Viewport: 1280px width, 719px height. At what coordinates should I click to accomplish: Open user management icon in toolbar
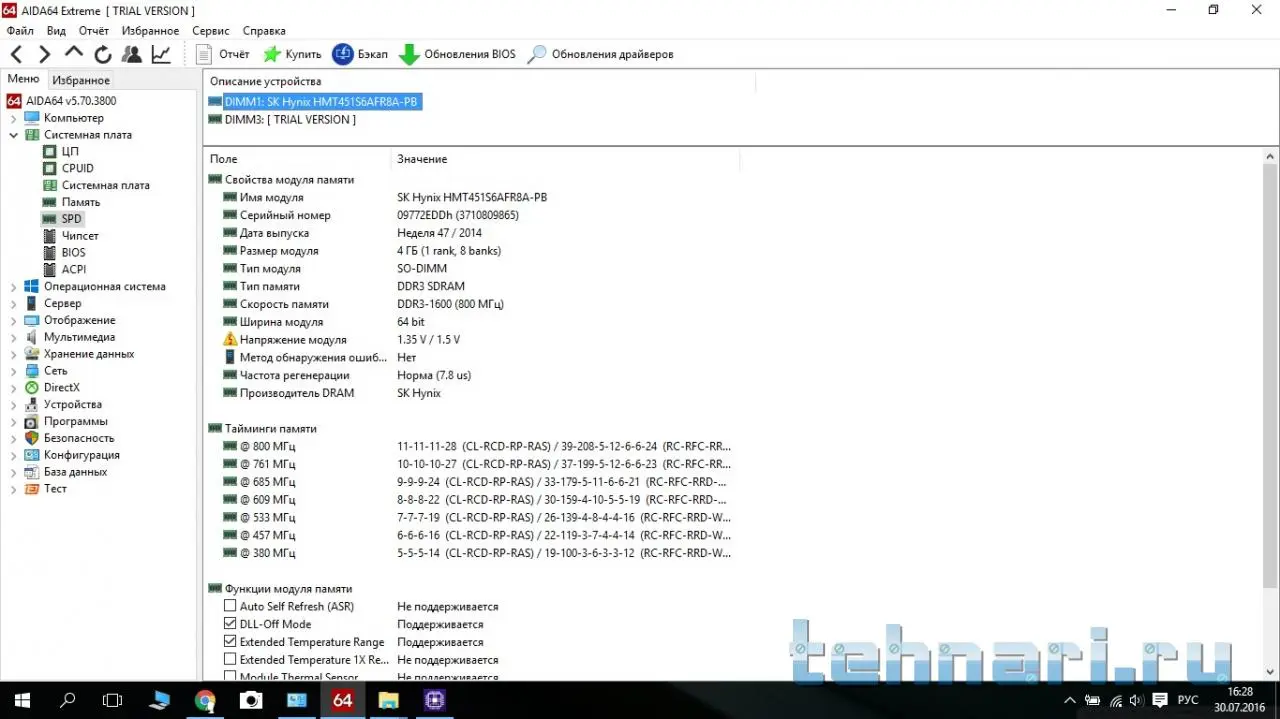pyautogui.click(x=132, y=54)
